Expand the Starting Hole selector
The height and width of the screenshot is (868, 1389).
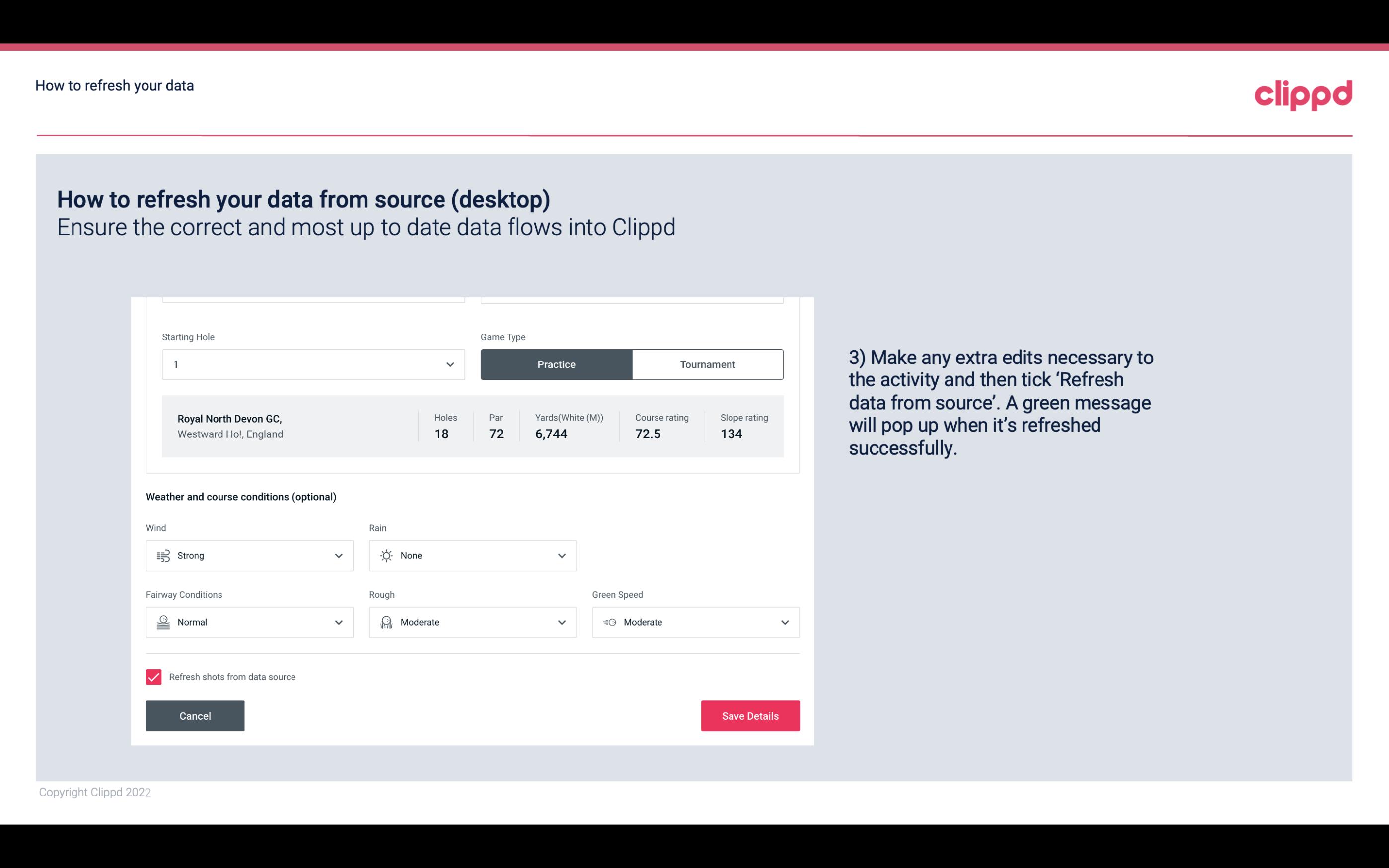[450, 364]
